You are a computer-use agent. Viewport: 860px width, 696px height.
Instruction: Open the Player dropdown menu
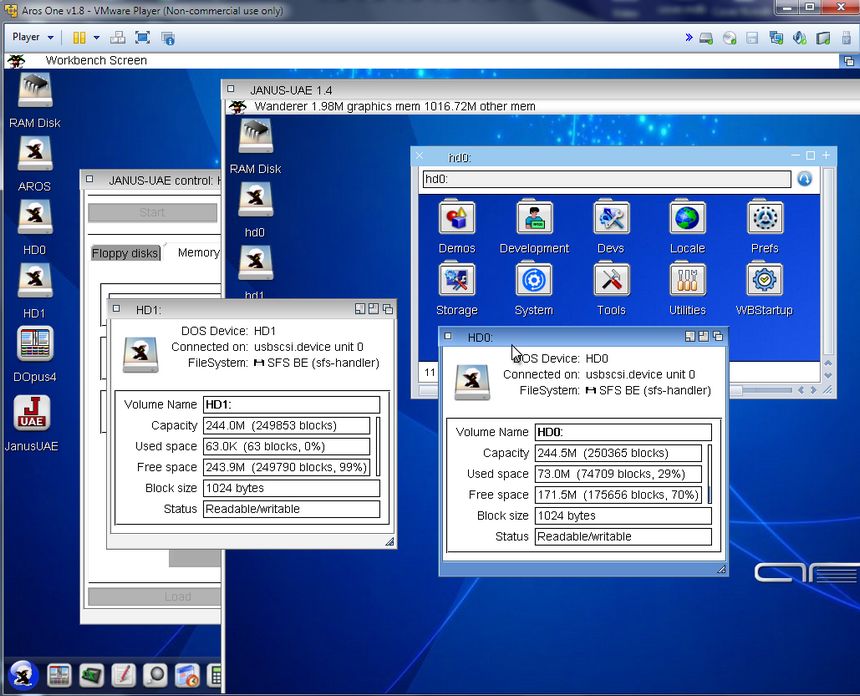pyautogui.click(x=33, y=37)
